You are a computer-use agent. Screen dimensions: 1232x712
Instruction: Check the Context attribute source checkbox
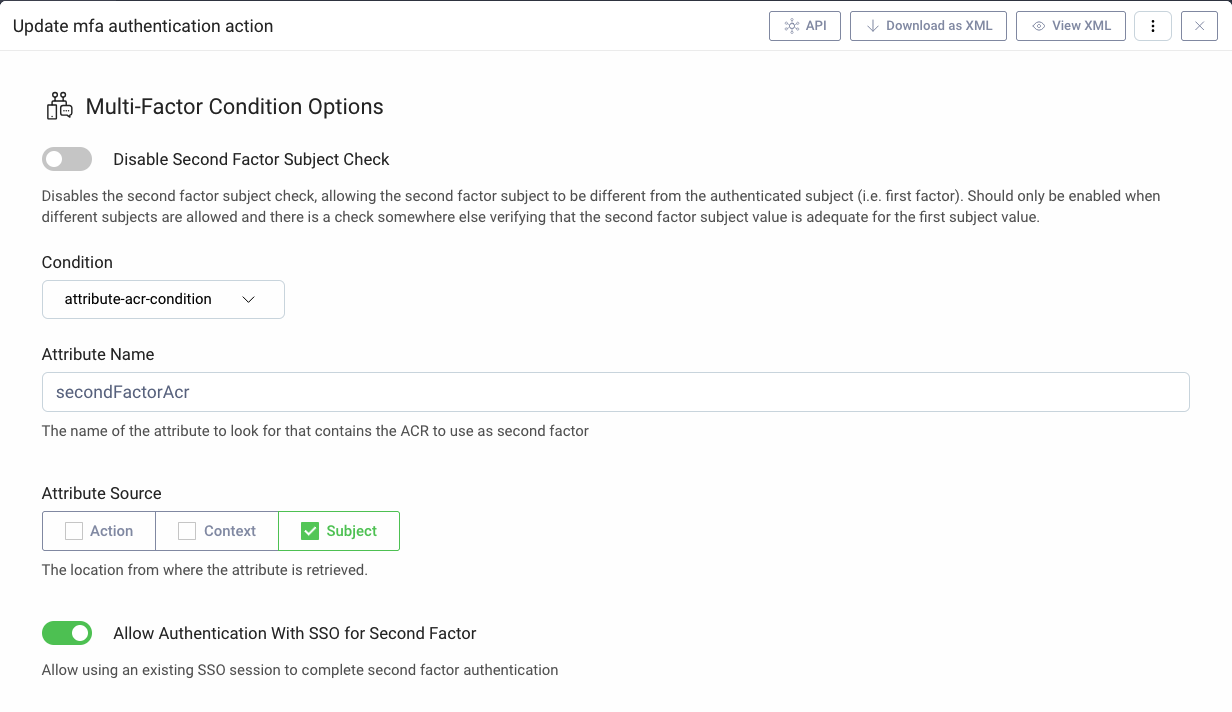(186, 530)
